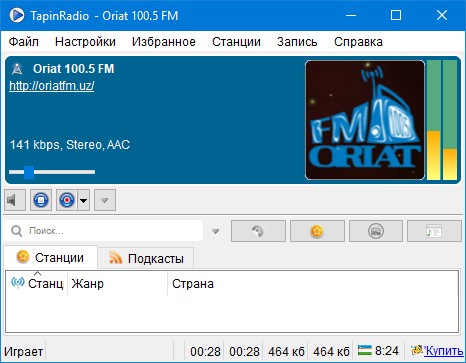Click the round radio stations button

point(376,231)
